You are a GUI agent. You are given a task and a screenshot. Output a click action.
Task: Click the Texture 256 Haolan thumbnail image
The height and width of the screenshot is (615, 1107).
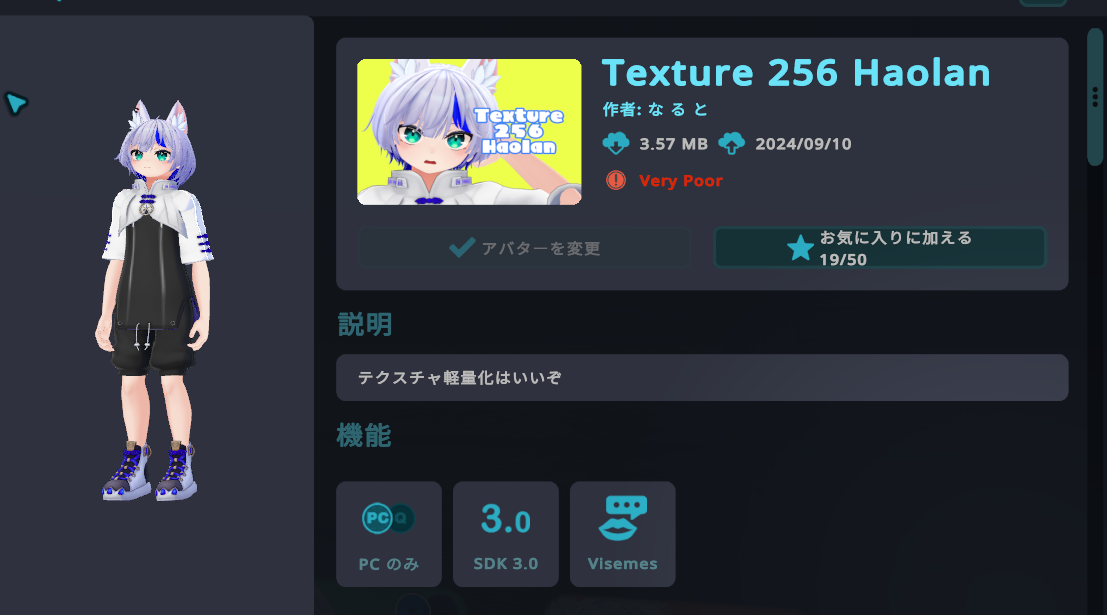tap(469, 132)
